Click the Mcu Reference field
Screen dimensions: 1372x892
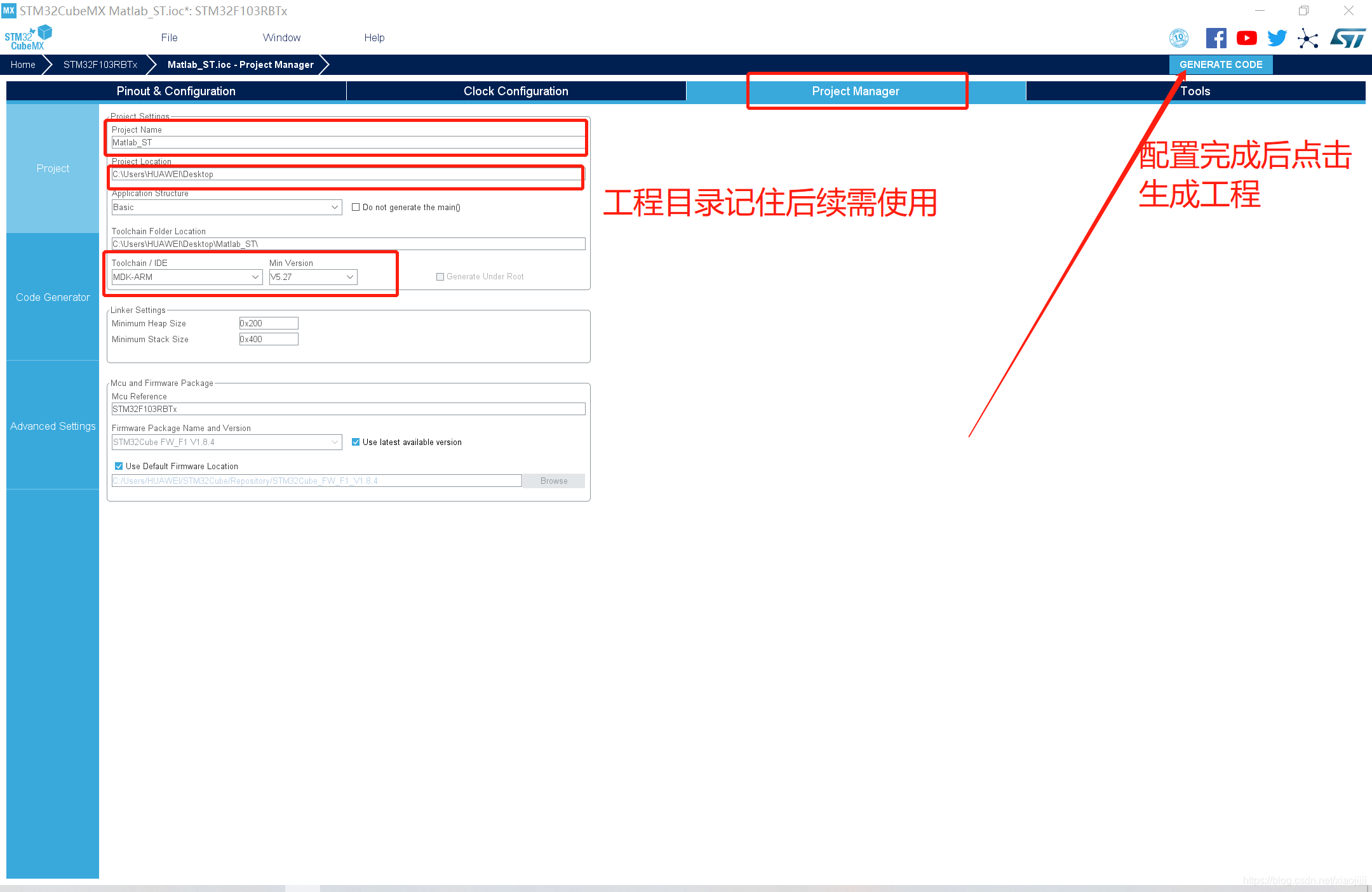pyautogui.click(x=348, y=409)
